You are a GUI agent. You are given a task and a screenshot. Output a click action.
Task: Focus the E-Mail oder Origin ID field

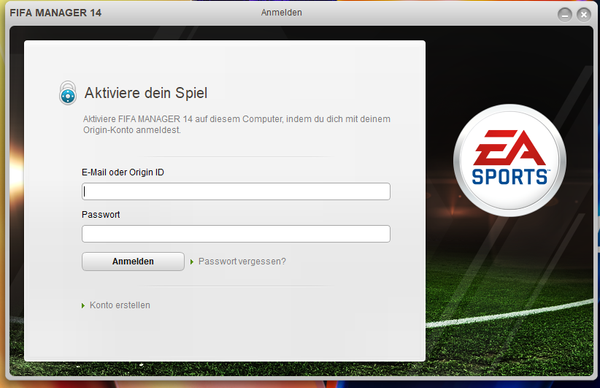coord(236,191)
